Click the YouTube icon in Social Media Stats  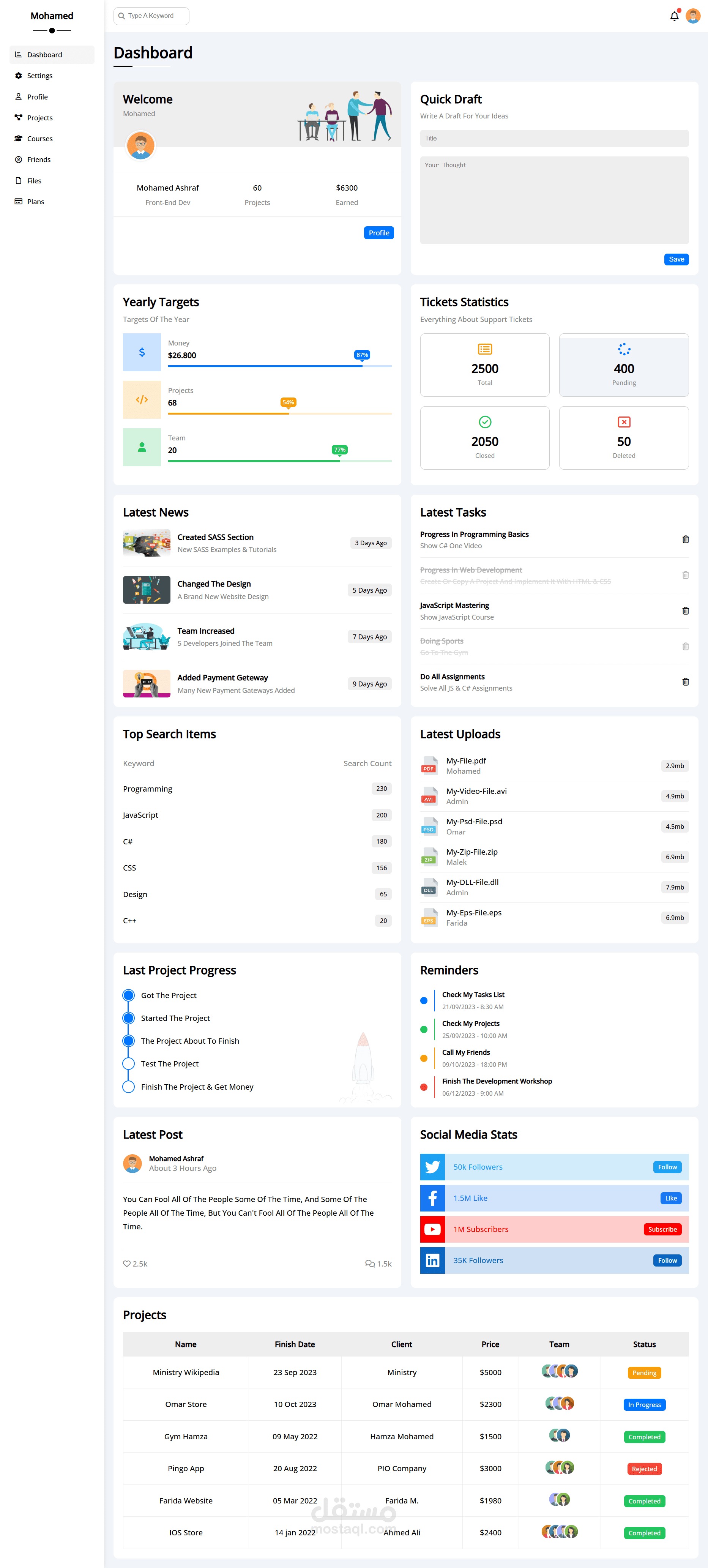click(x=432, y=1229)
